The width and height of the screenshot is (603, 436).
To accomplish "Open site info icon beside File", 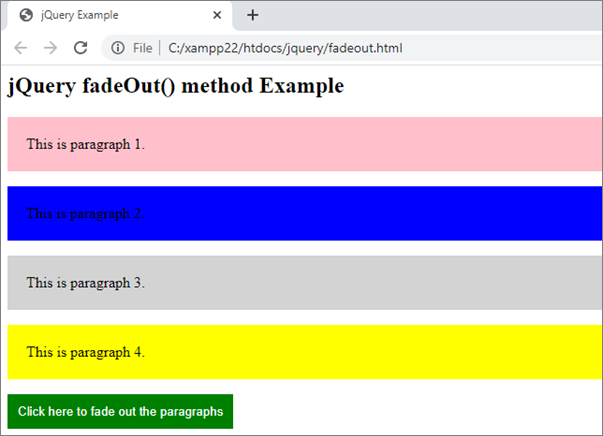I will [118, 48].
